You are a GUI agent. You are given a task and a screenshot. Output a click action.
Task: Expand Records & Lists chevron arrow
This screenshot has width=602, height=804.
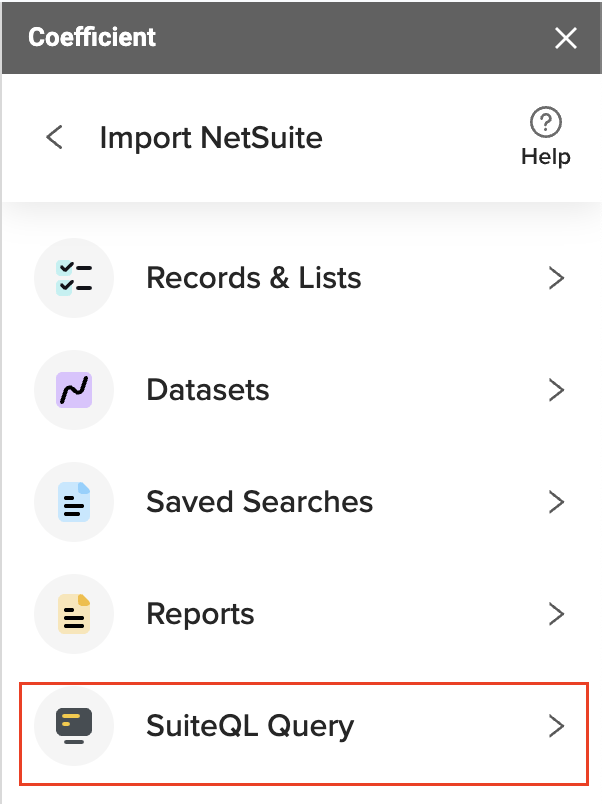click(x=556, y=278)
